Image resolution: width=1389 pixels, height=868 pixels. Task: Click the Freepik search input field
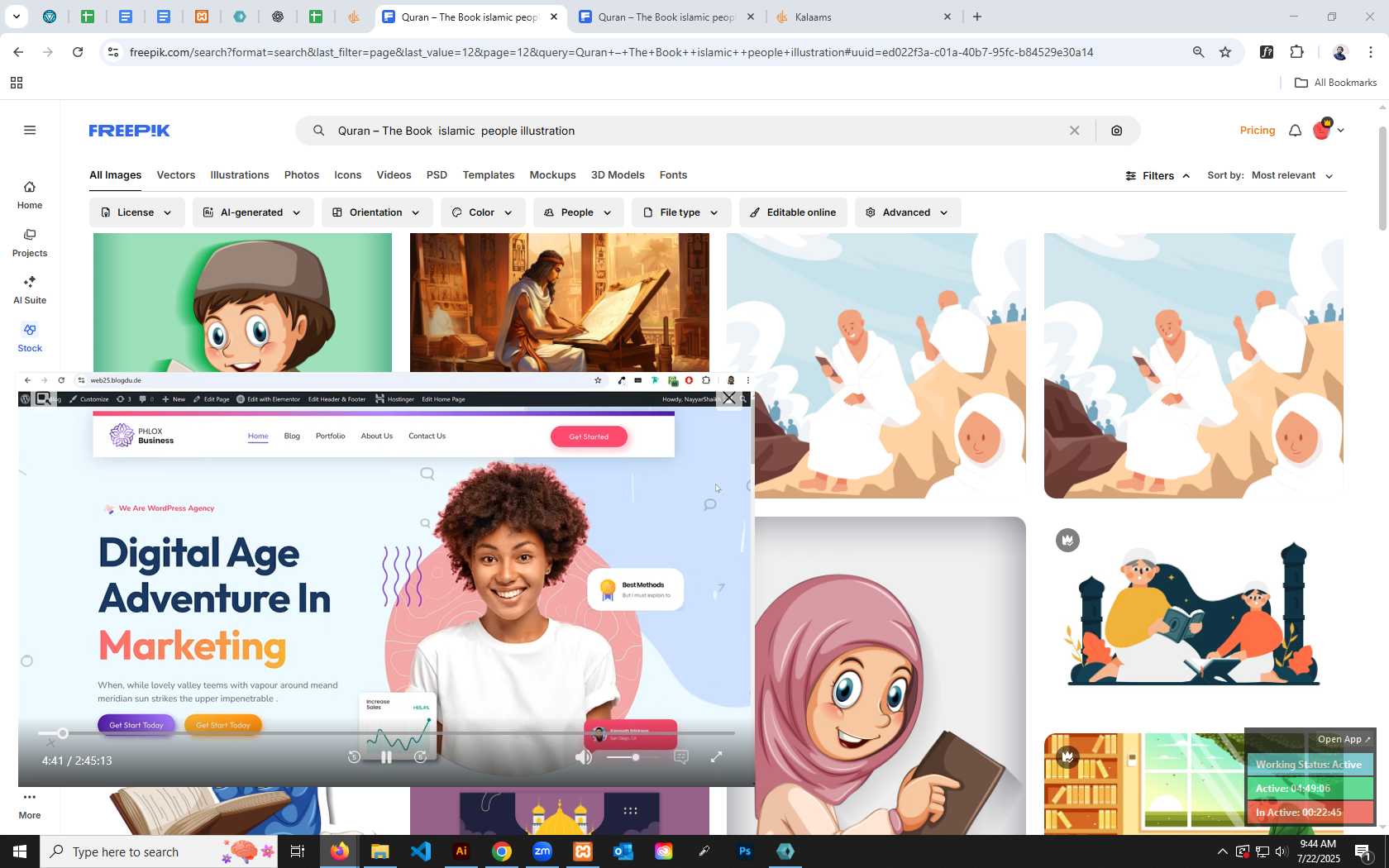point(694,131)
